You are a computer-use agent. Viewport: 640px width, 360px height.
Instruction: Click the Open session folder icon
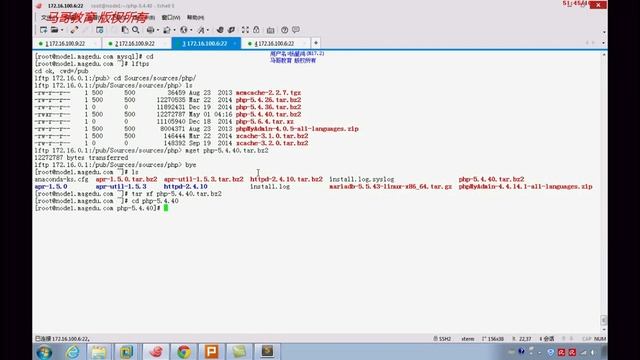[54, 30]
